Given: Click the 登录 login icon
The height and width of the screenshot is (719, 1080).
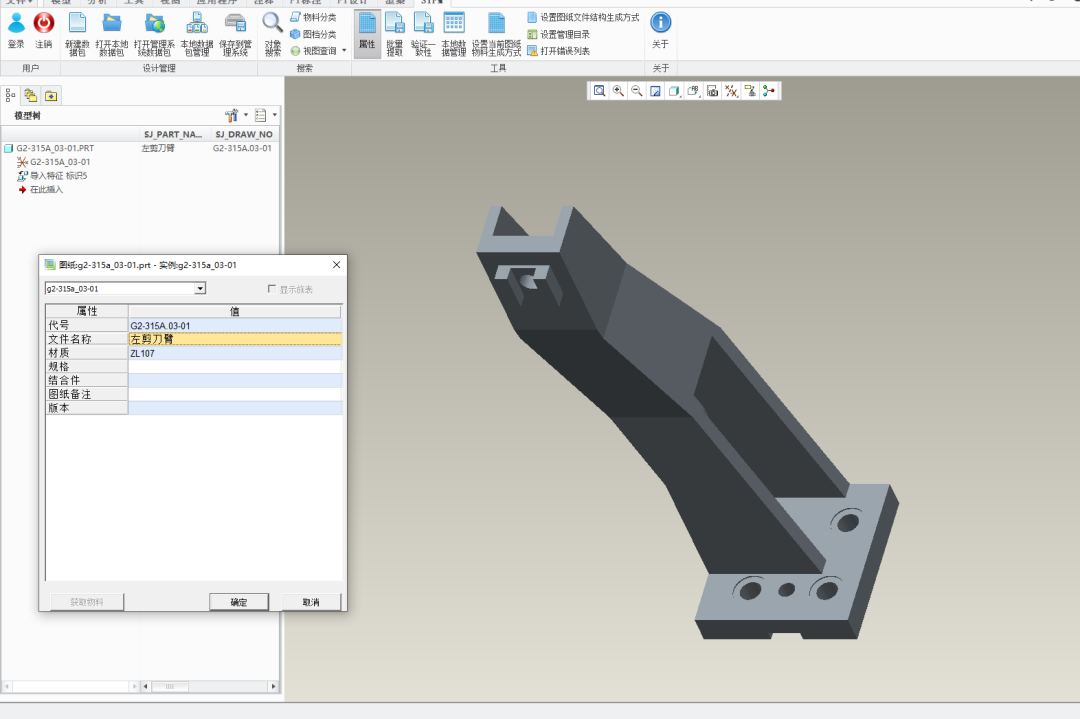Looking at the screenshot, I should (x=16, y=24).
